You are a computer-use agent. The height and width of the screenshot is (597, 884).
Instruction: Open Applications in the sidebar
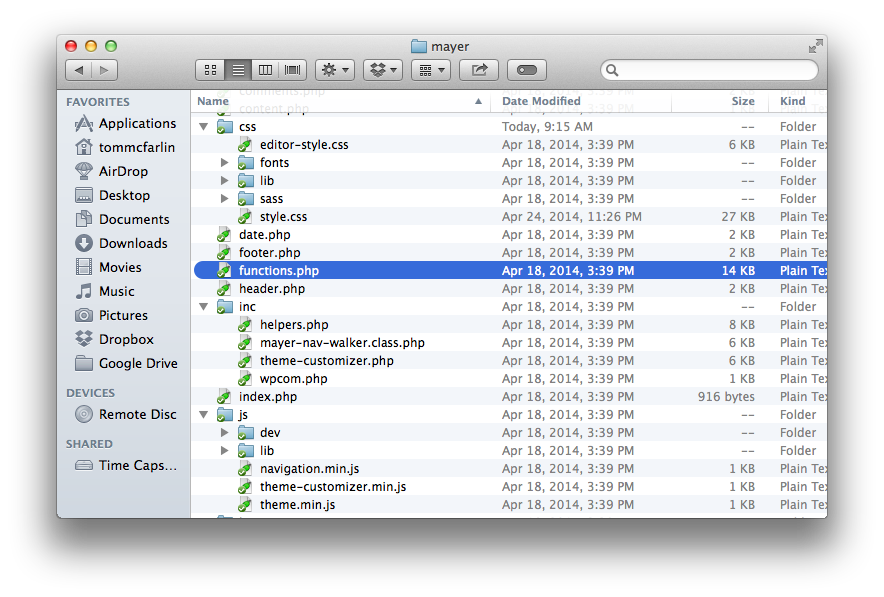(125, 123)
